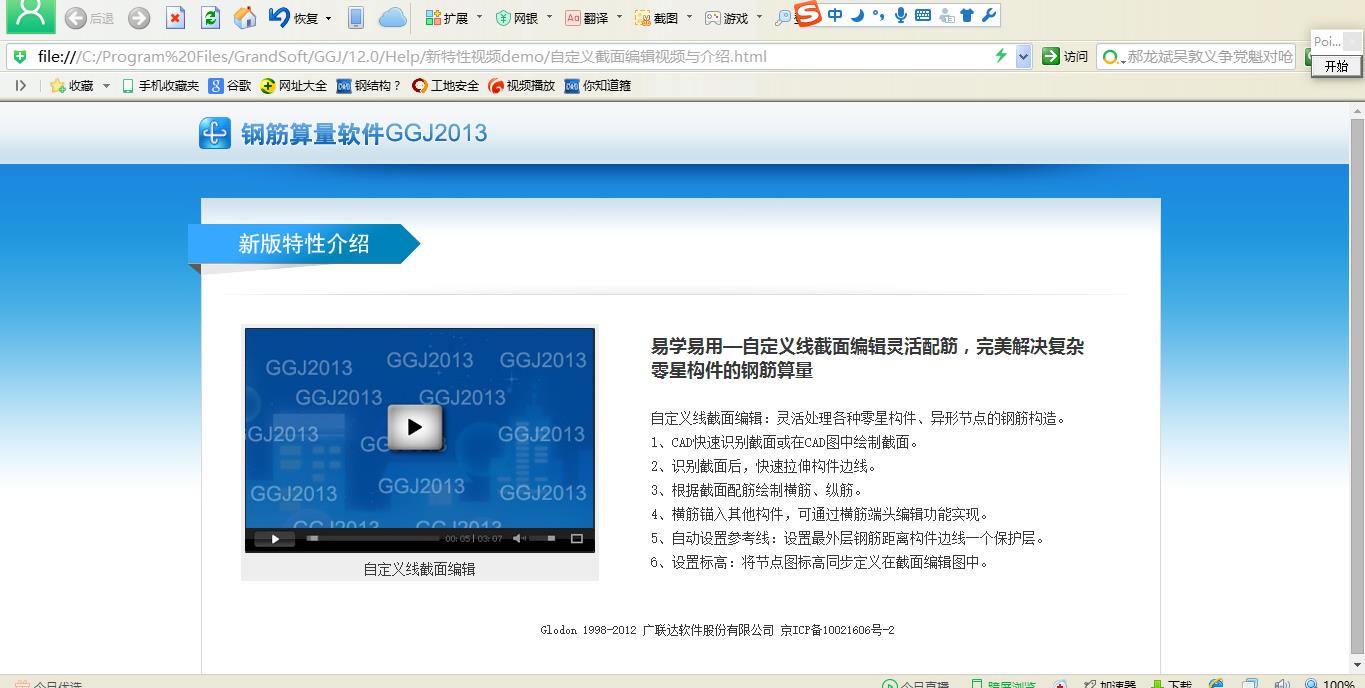Click the 自定义线截面编辑 video caption
This screenshot has height=688, width=1365.
coord(419,569)
